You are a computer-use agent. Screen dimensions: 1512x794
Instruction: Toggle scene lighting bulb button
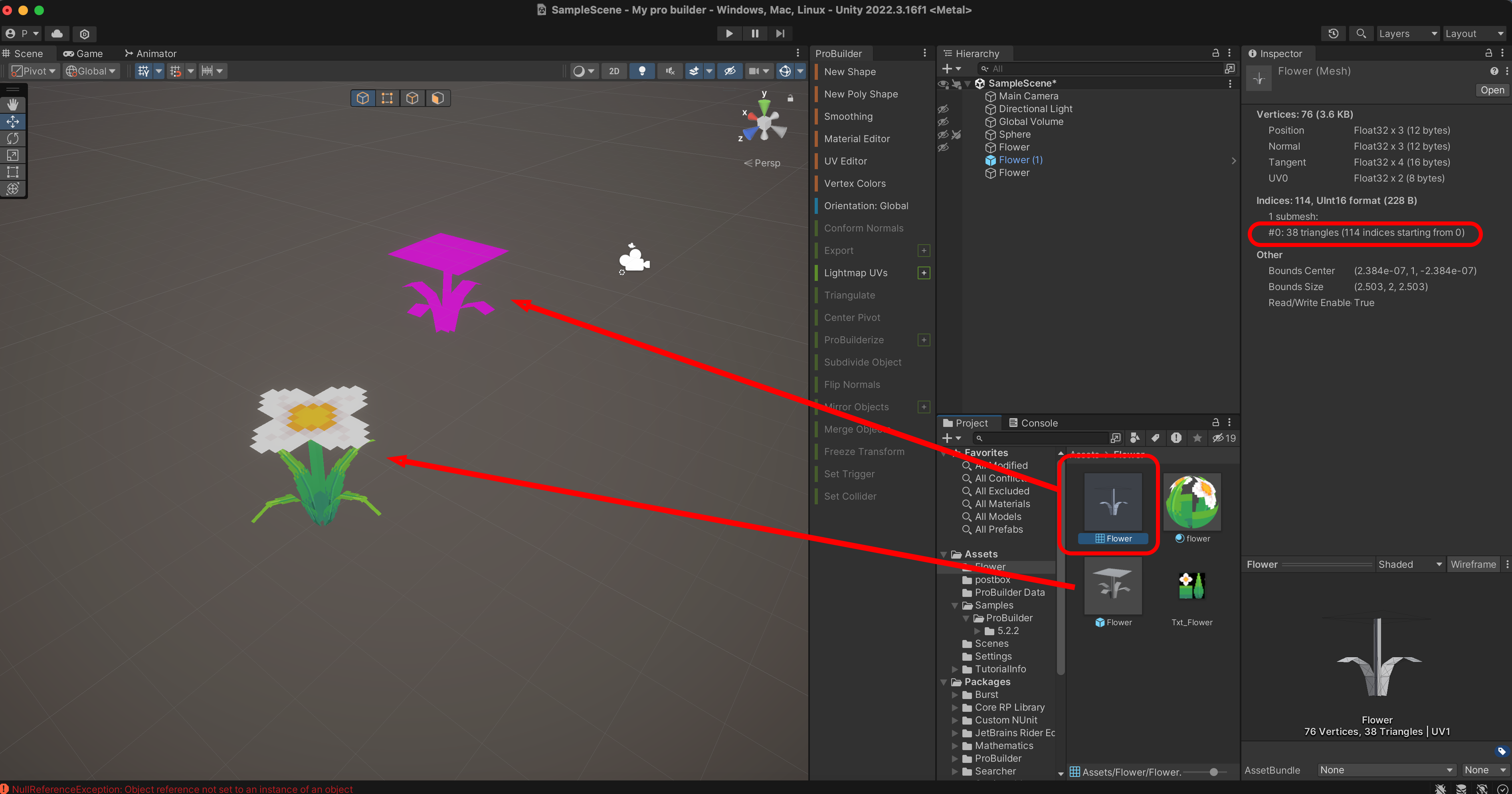pyautogui.click(x=642, y=71)
